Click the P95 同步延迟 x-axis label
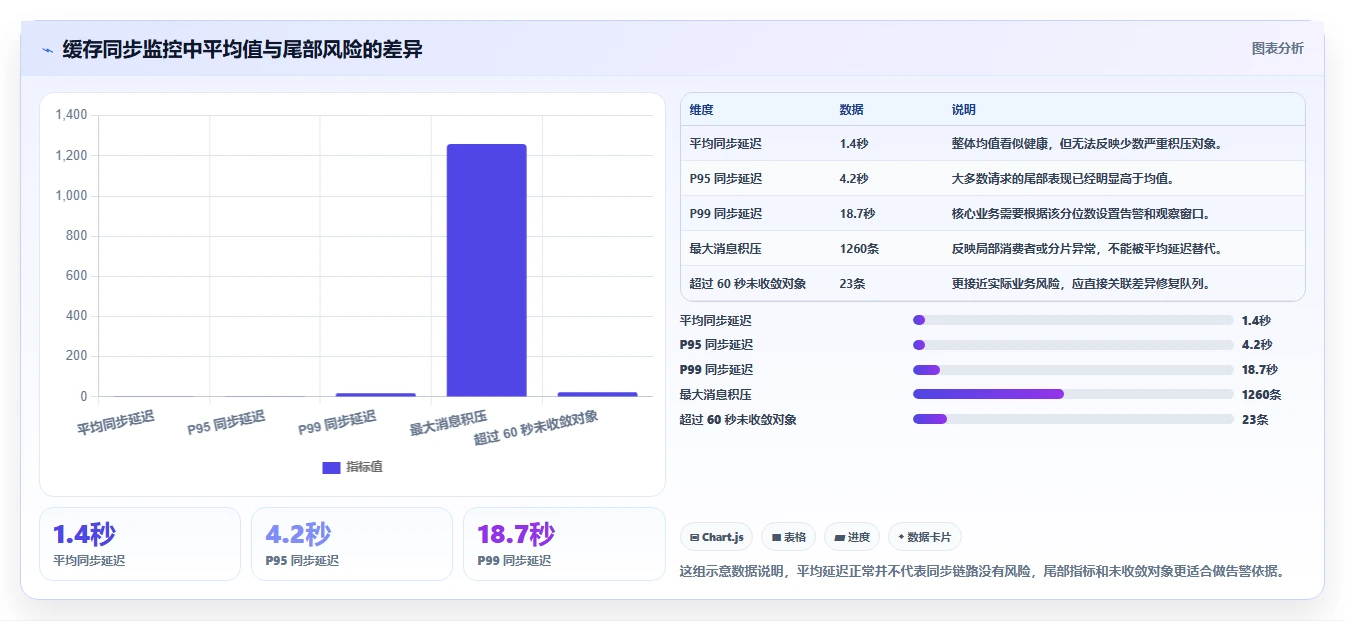The image size is (1345, 621). 227,423
